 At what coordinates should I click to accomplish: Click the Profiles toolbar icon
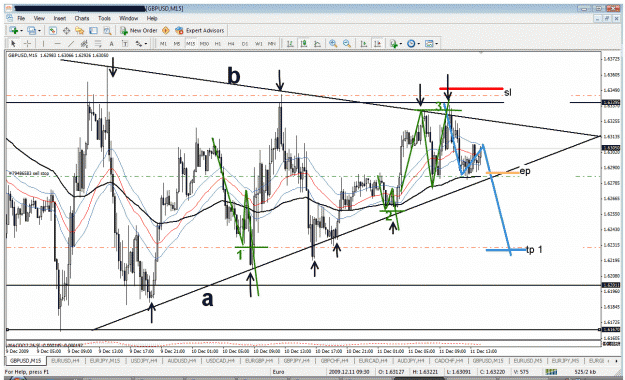pos(31,30)
